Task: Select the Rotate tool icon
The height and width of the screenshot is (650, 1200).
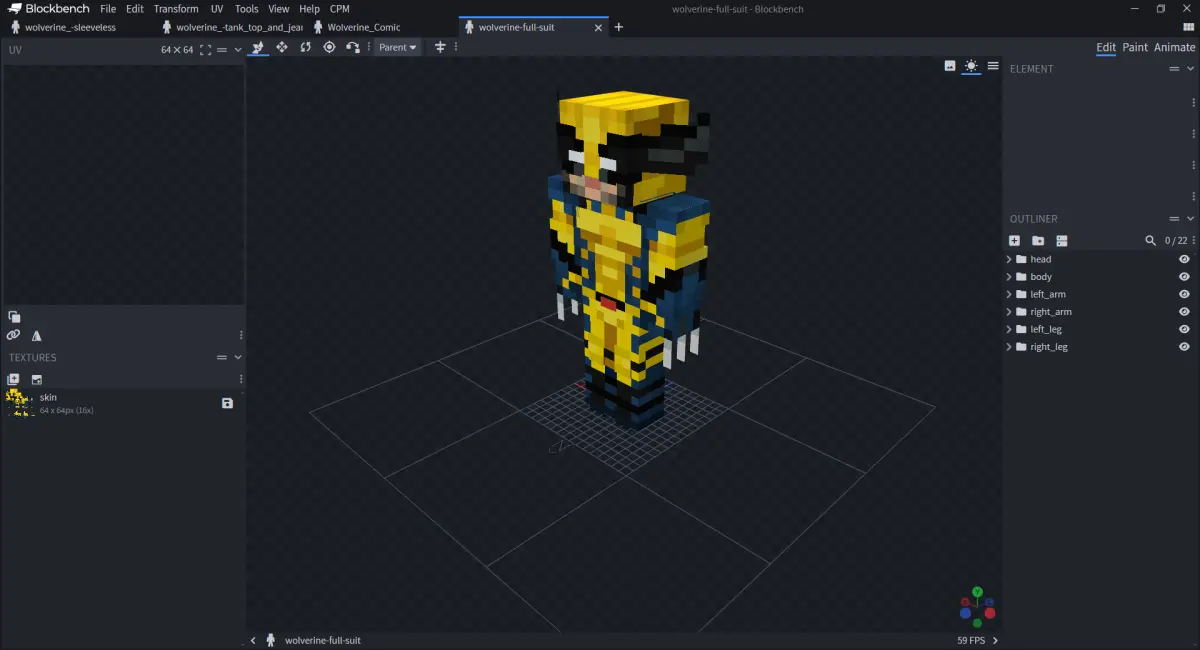Action: [305, 47]
